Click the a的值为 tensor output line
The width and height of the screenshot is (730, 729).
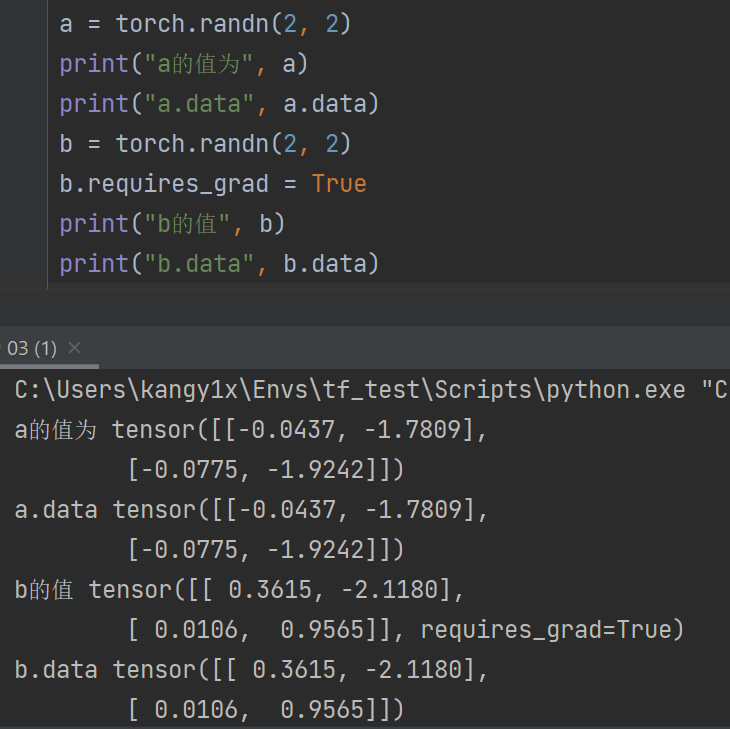[x=250, y=430]
